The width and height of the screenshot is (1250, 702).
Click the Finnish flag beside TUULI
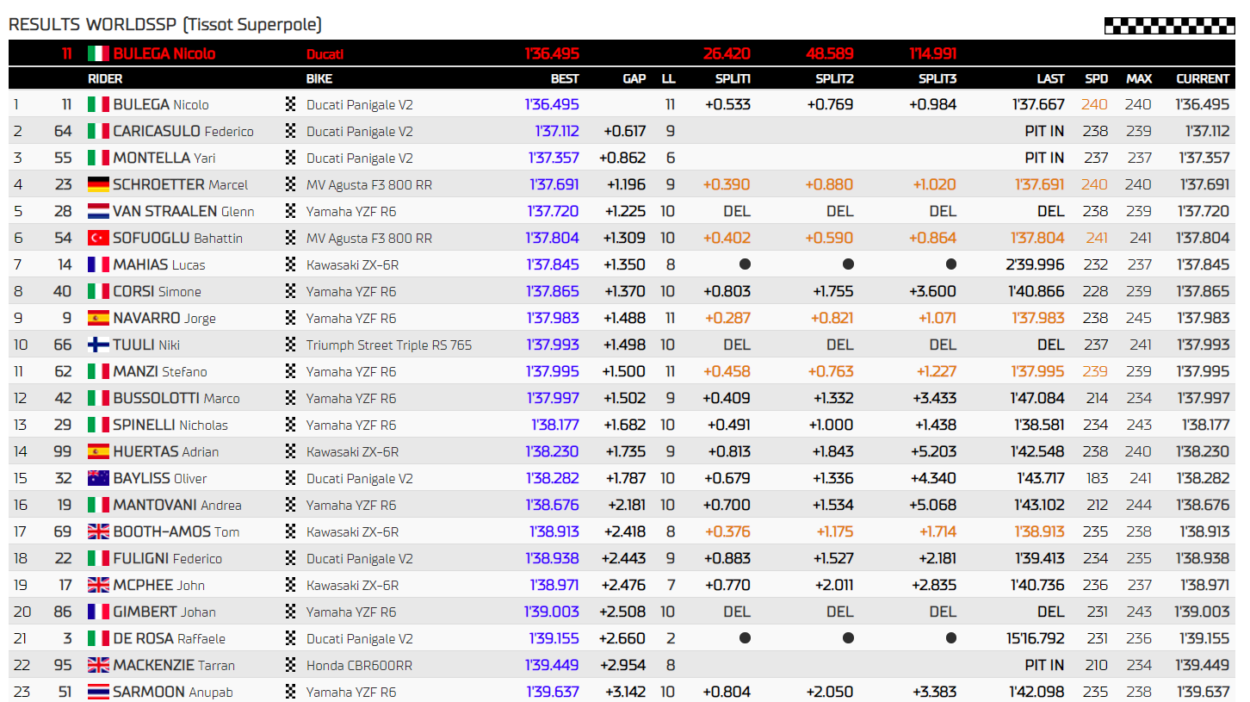point(98,345)
